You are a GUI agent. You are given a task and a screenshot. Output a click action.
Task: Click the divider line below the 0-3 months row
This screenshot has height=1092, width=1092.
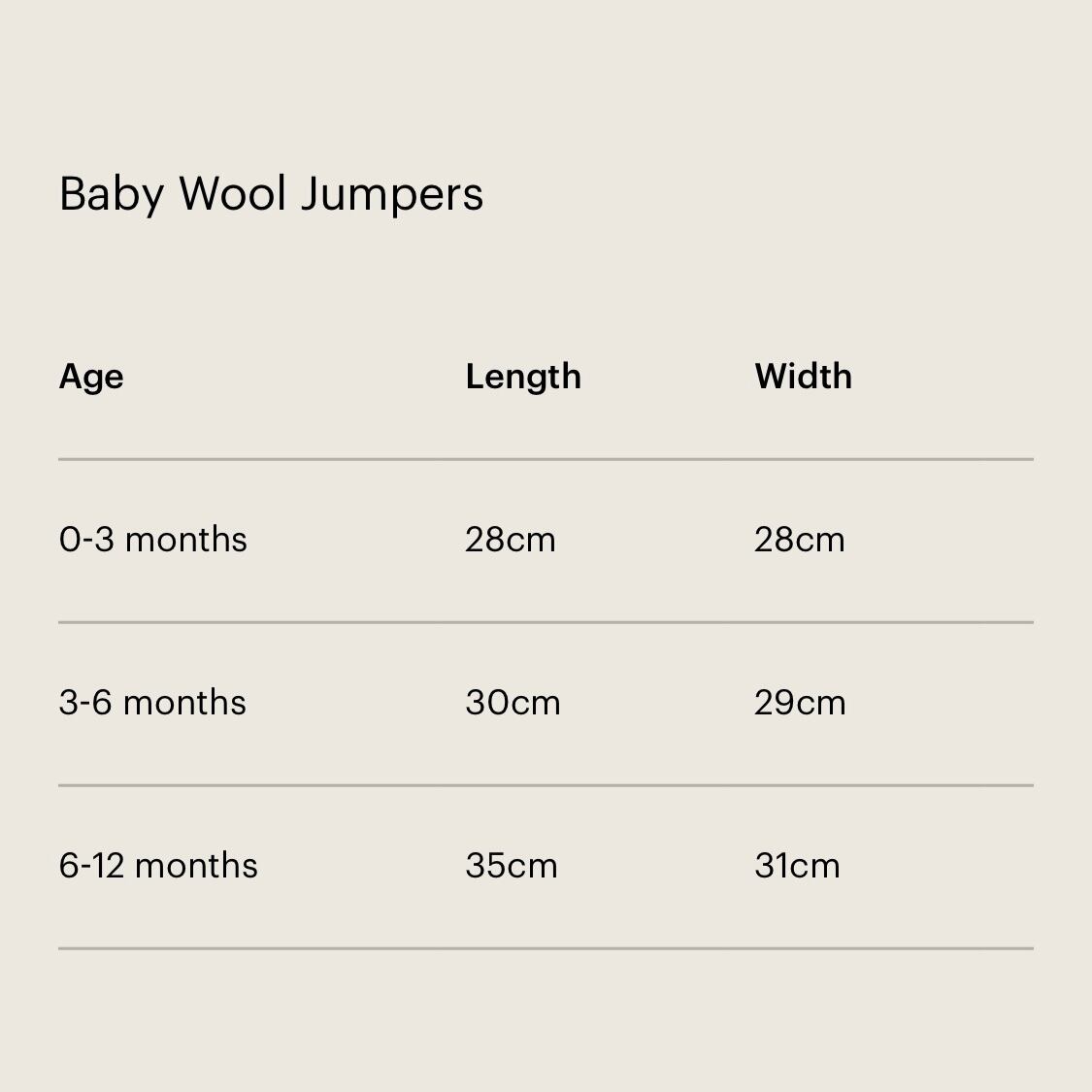pyautogui.click(x=546, y=622)
